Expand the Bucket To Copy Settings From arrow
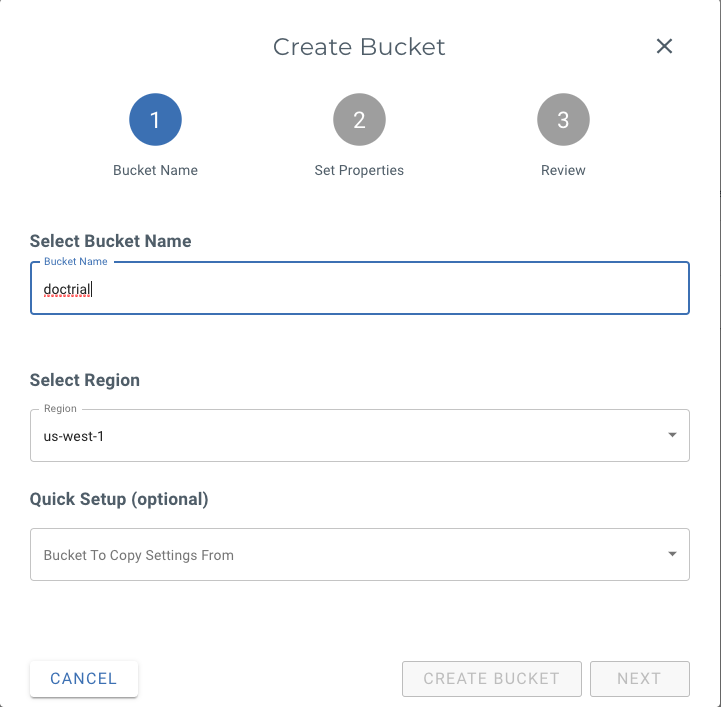Viewport: 721px width, 707px height. pyautogui.click(x=672, y=554)
